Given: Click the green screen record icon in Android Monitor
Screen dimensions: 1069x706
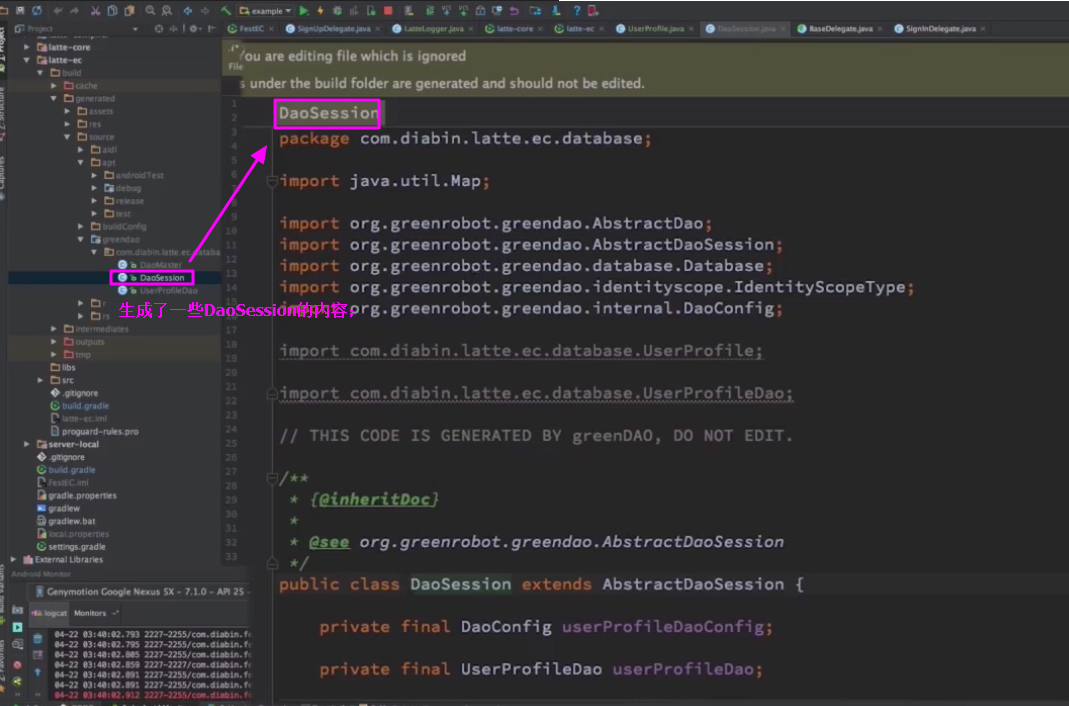Looking at the screenshot, I should [18, 627].
